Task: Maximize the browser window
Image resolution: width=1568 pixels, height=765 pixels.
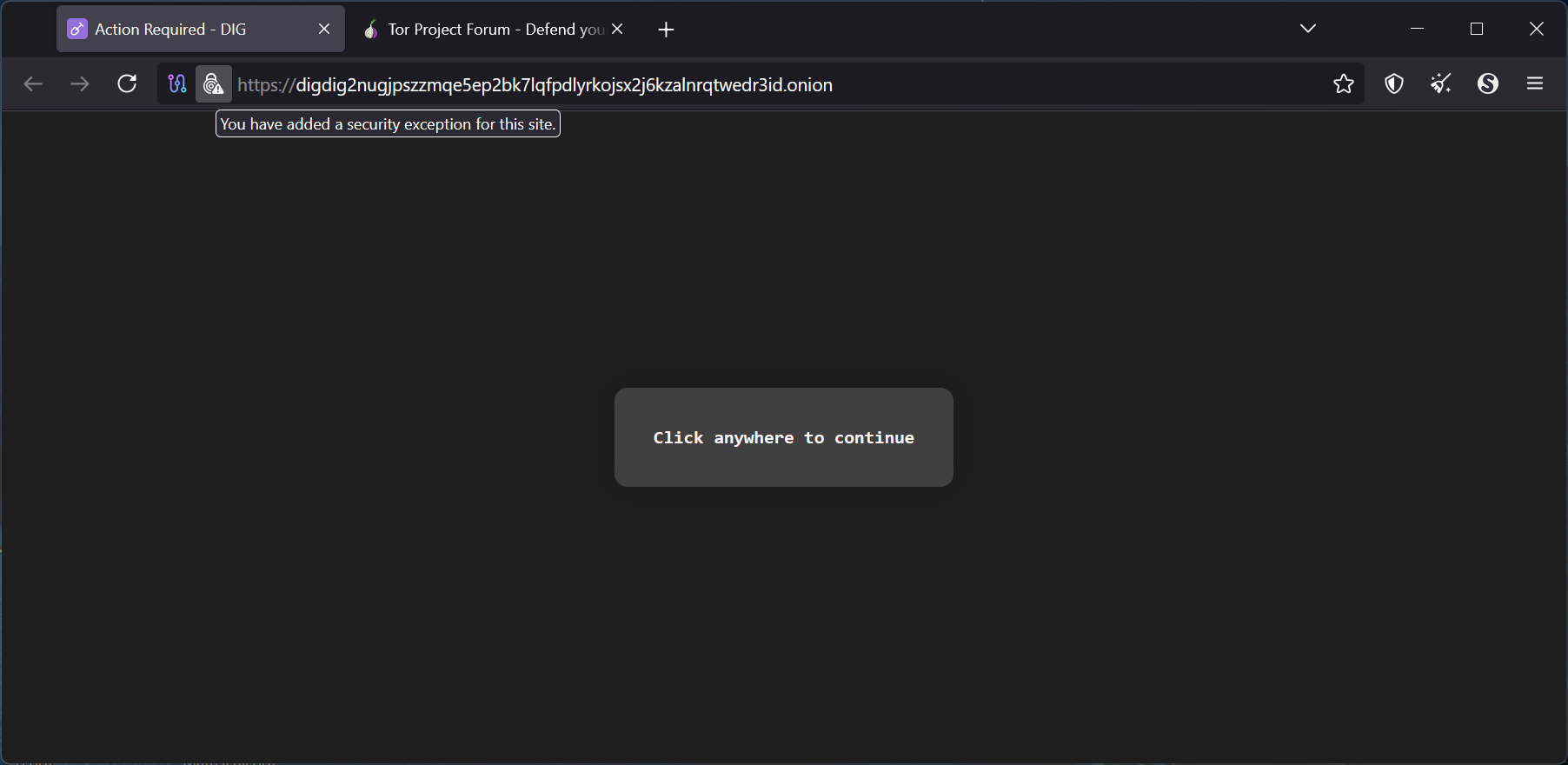Action: 1477,29
